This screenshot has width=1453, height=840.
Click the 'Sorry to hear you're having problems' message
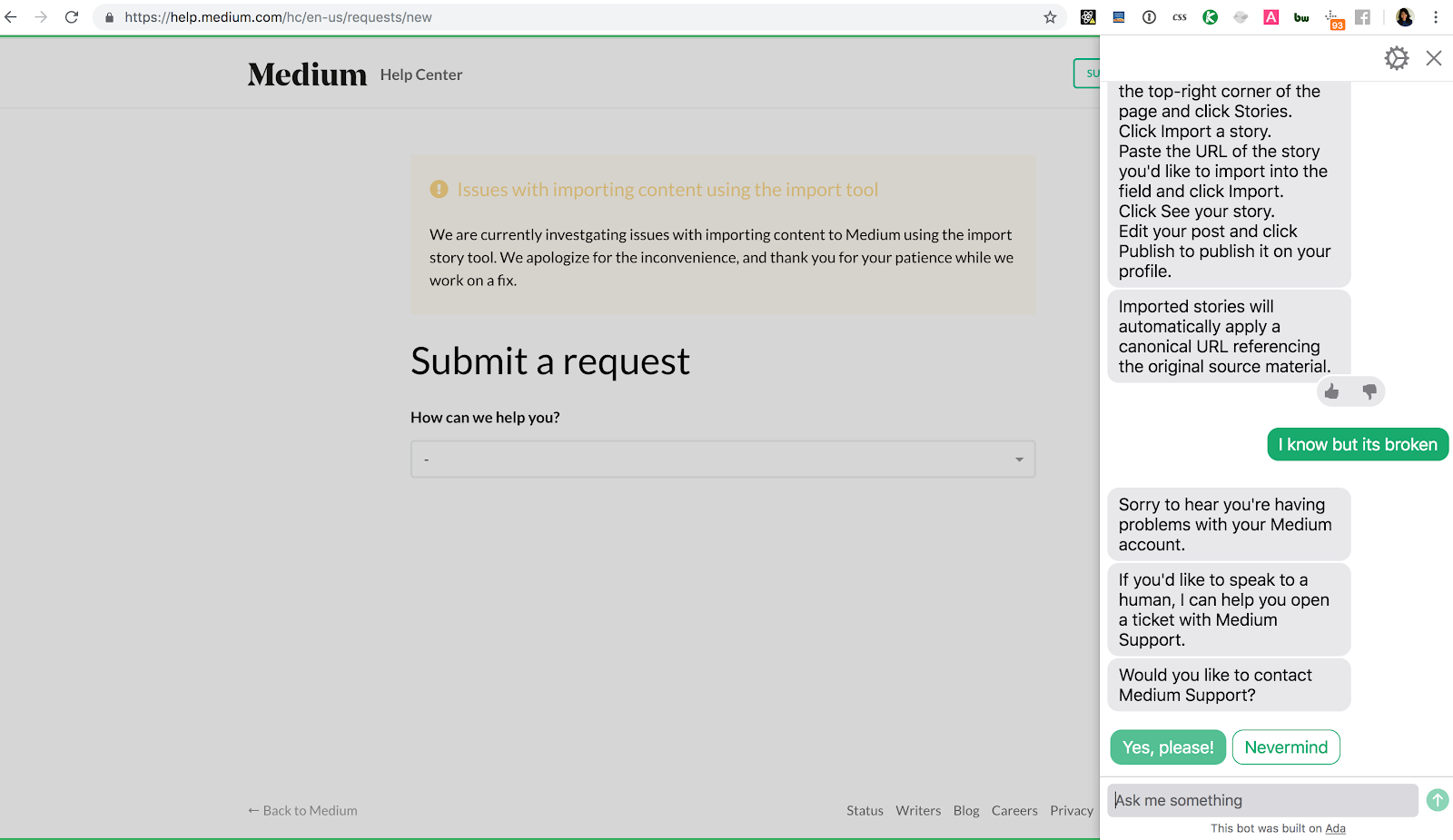(1229, 524)
